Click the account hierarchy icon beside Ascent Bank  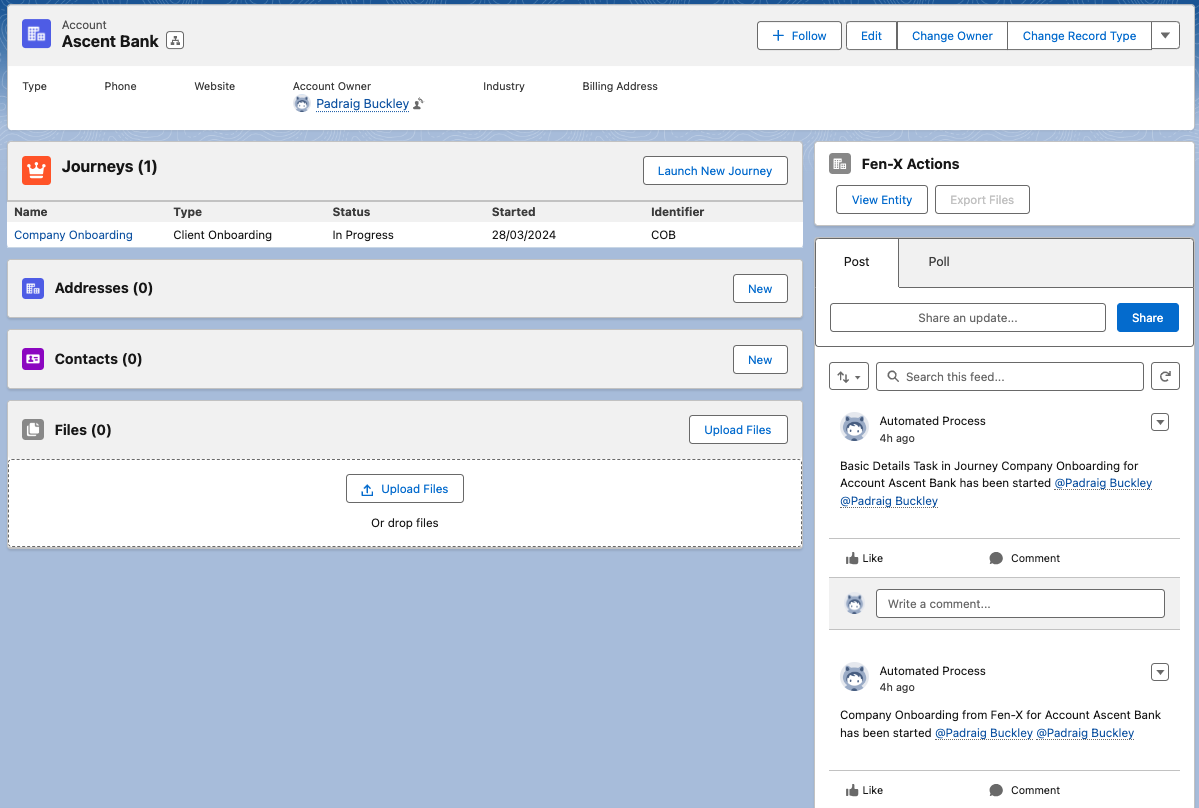coord(175,40)
